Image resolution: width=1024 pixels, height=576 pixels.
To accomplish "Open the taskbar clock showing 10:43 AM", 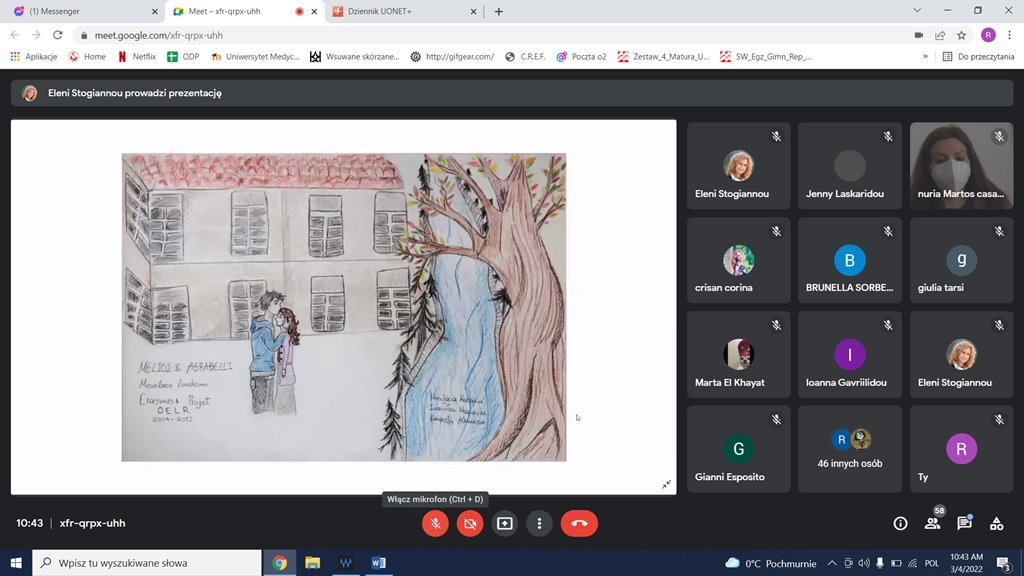I will (967, 563).
